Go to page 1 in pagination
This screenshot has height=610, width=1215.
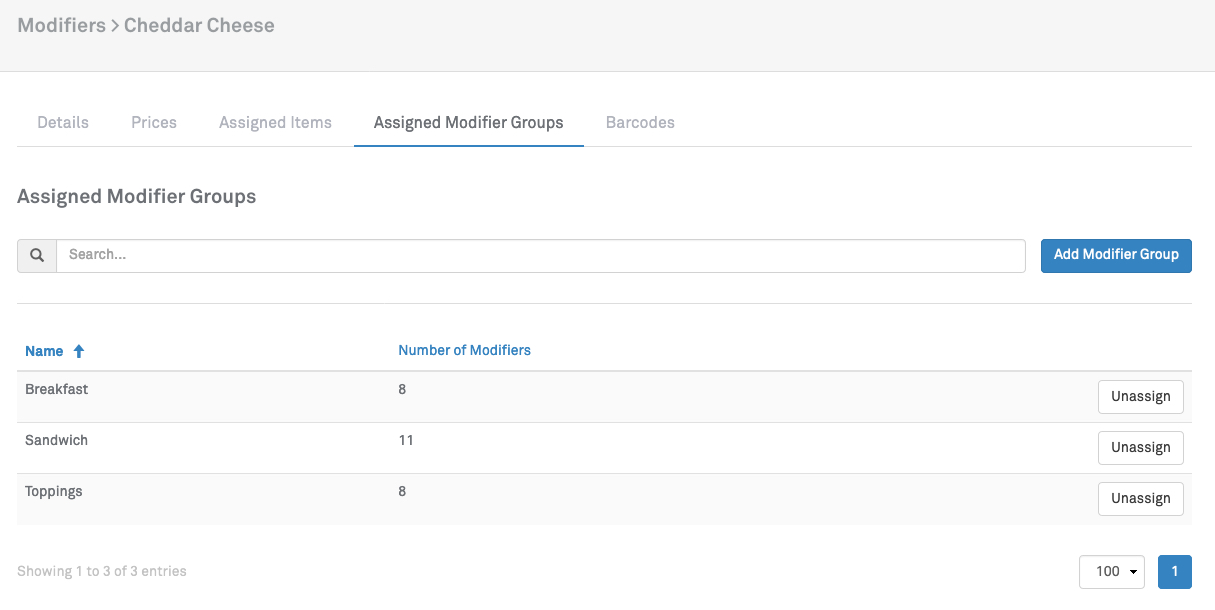point(1174,572)
